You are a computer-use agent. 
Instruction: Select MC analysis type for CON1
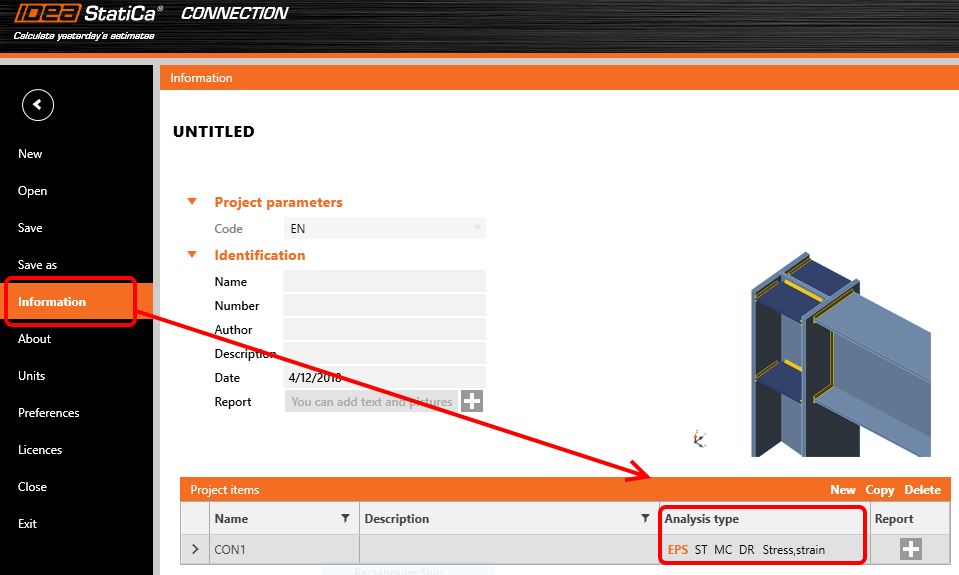723,549
